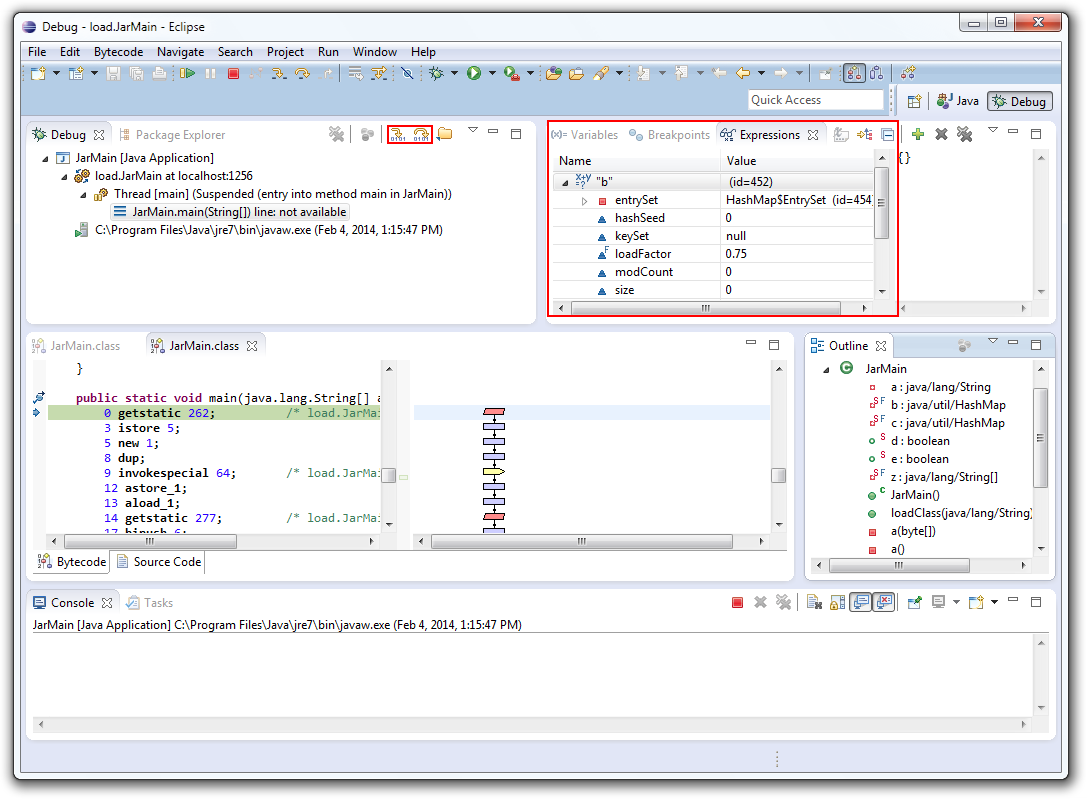Switch to the Source Code tab
The height and width of the screenshot is (799, 1087).
pos(158,562)
